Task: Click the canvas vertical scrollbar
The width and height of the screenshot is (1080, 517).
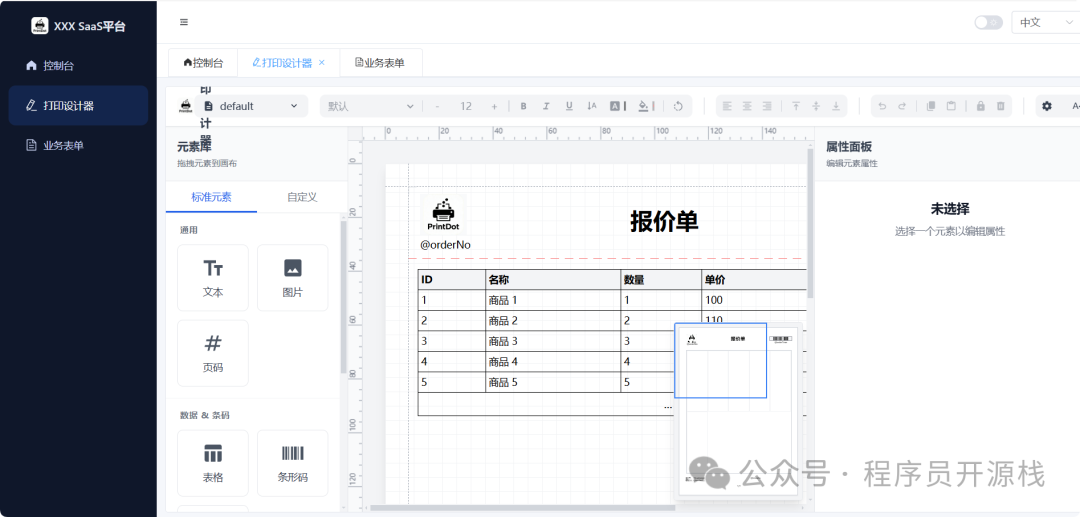Action: [x=810, y=224]
